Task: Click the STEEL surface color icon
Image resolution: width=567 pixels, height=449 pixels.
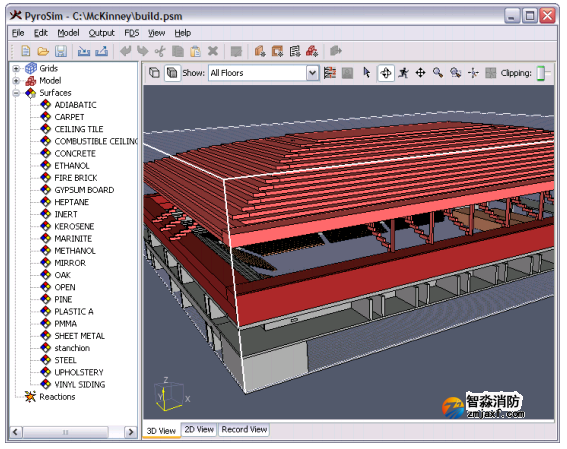Action: (46, 360)
